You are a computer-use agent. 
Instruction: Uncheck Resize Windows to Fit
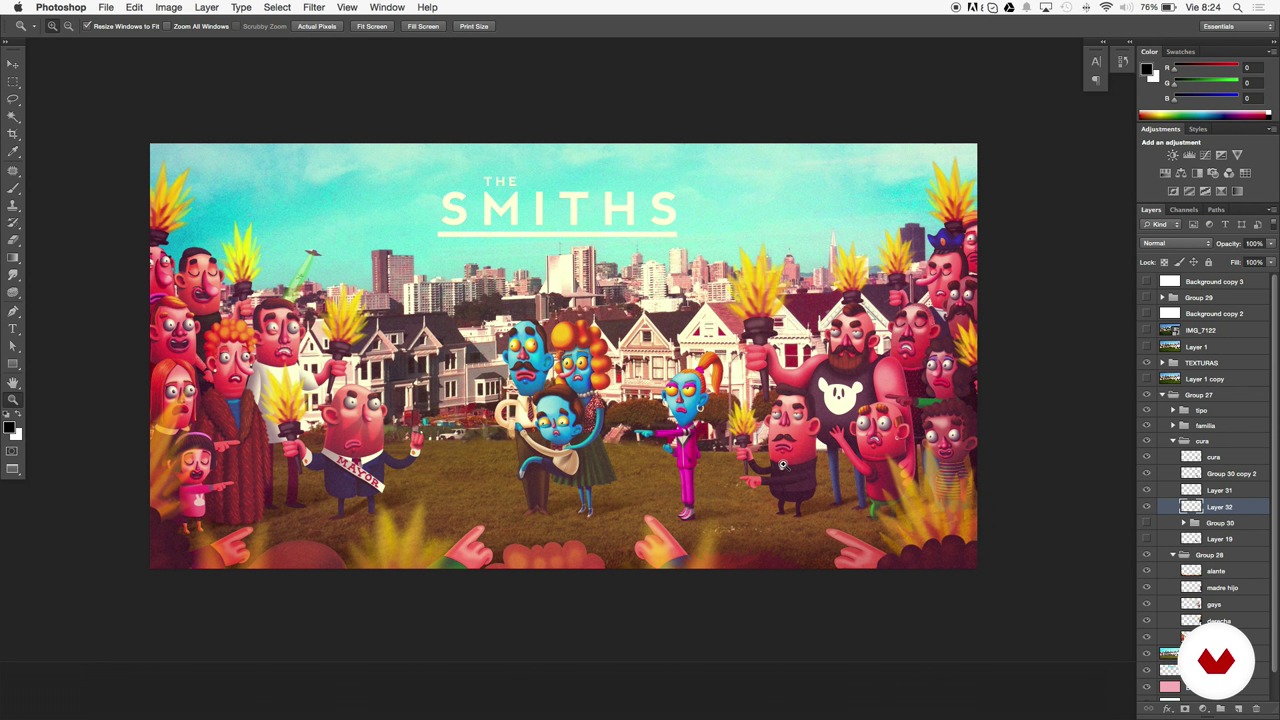coord(87,26)
